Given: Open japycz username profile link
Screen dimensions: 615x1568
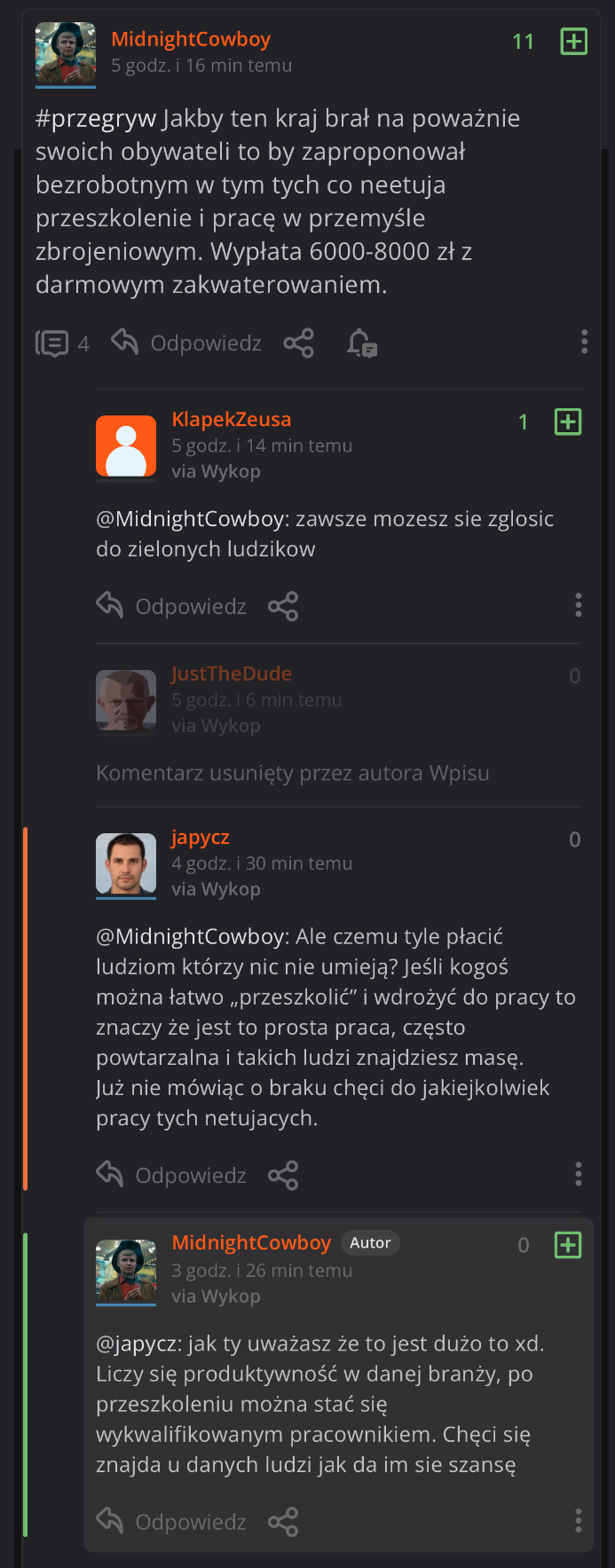Looking at the screenshot, I should [201, 837].
